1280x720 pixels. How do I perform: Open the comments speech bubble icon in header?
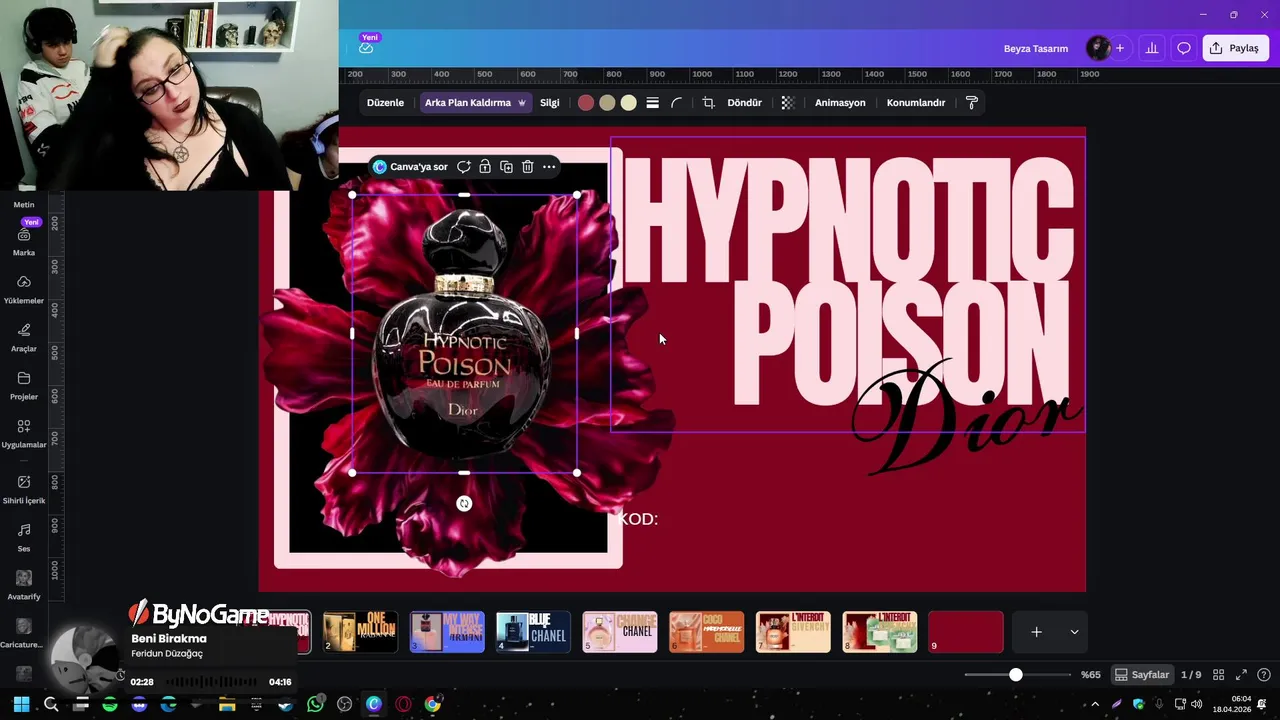coord(1184,48)
